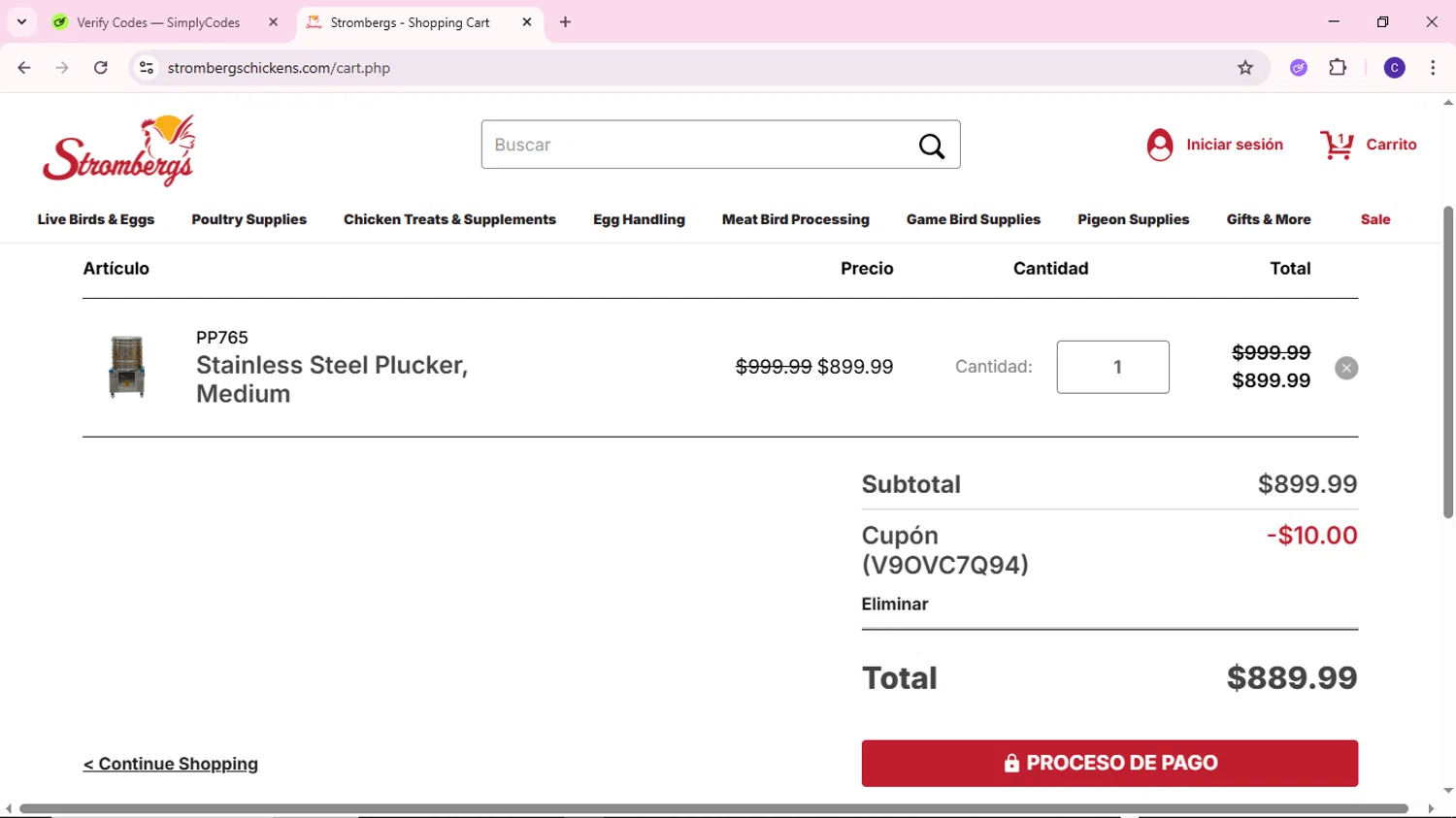The width and height of the screenshot is (1456, 818).
Task: Click Eliminar to remove the coupon
Action: pyautogui.click(x=895, y=605)
